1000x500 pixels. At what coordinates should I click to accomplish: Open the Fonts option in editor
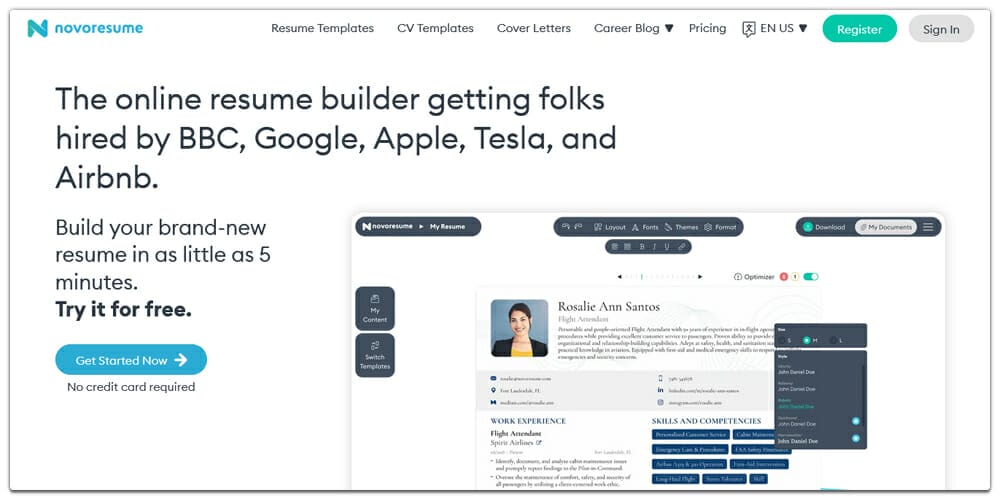[x=645, y=227]
